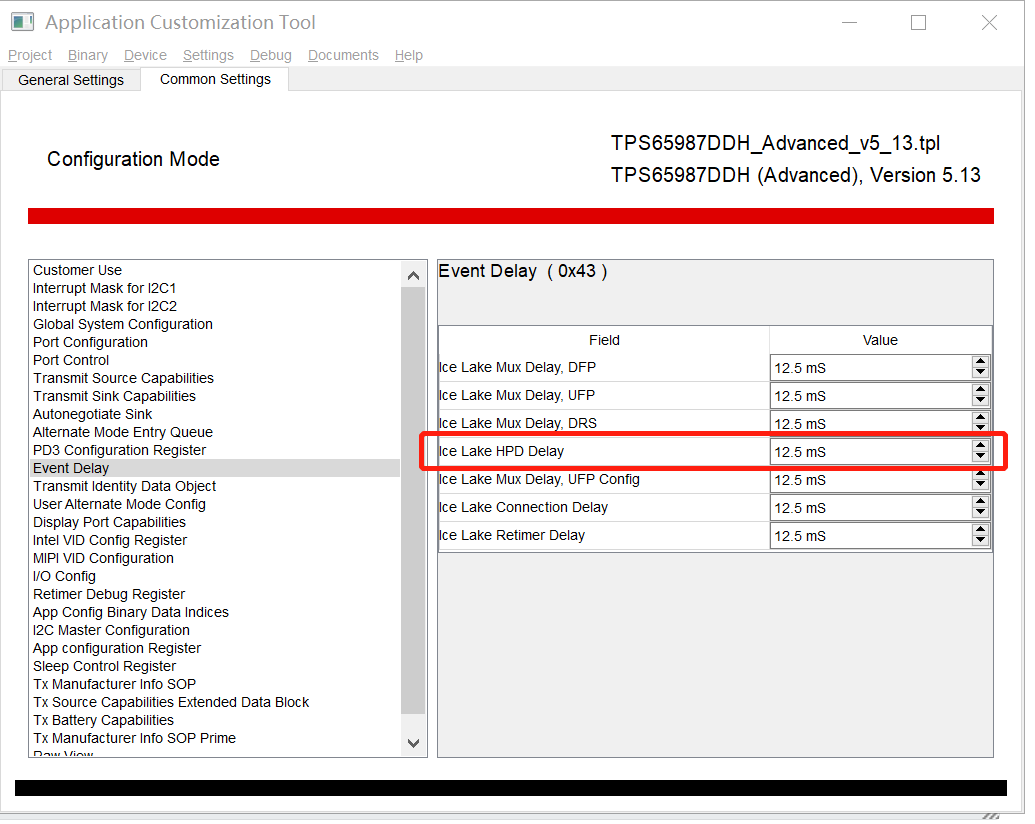Select MIPI VID Configuration

click(x=103, y=558)
